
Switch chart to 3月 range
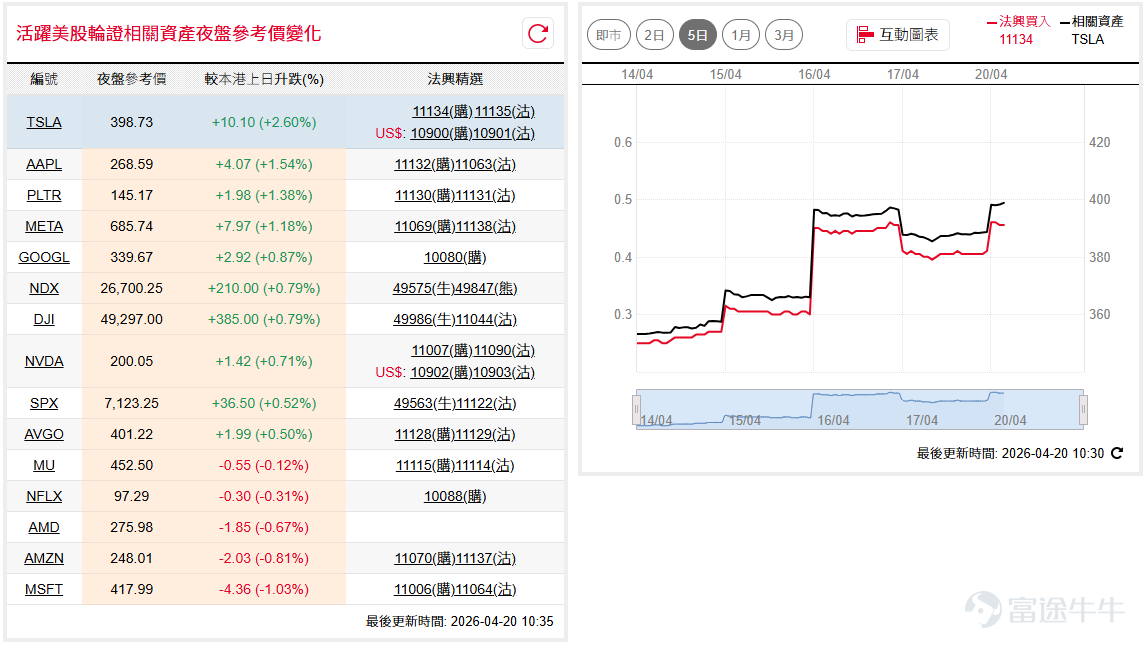[x=784, y=35]
